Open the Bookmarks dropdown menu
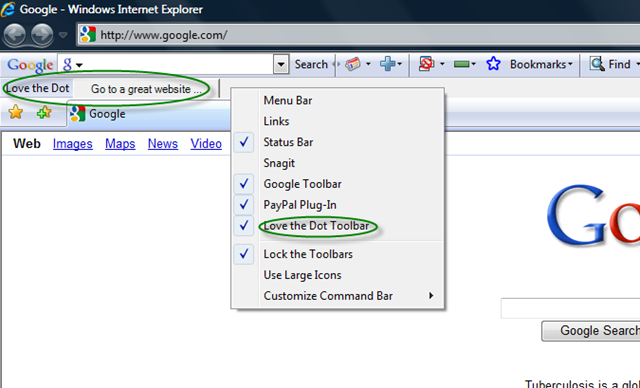The image size is (640, 388). pyautogui.click(x=541, y=64)
